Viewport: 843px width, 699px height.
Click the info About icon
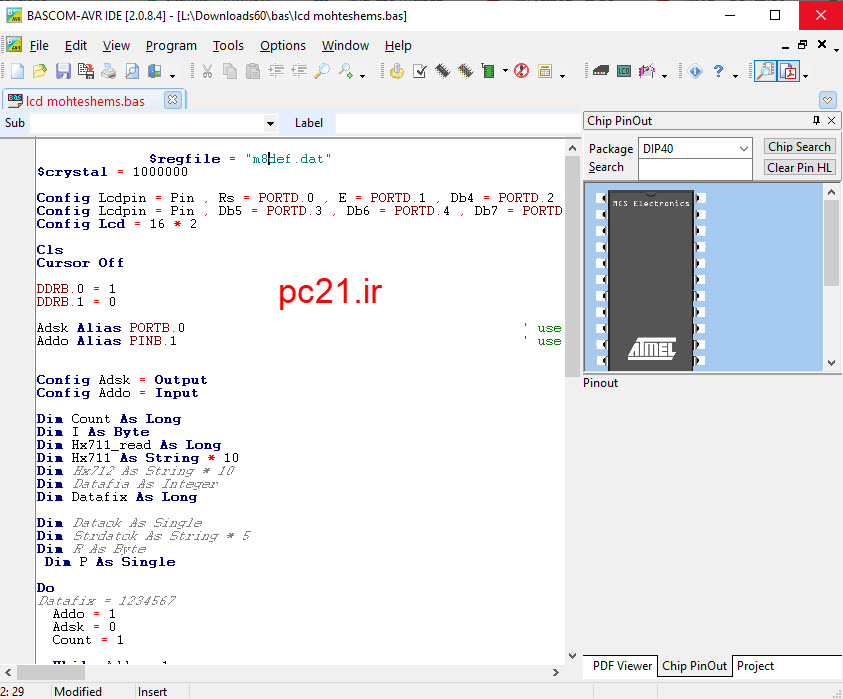[695, 71]
